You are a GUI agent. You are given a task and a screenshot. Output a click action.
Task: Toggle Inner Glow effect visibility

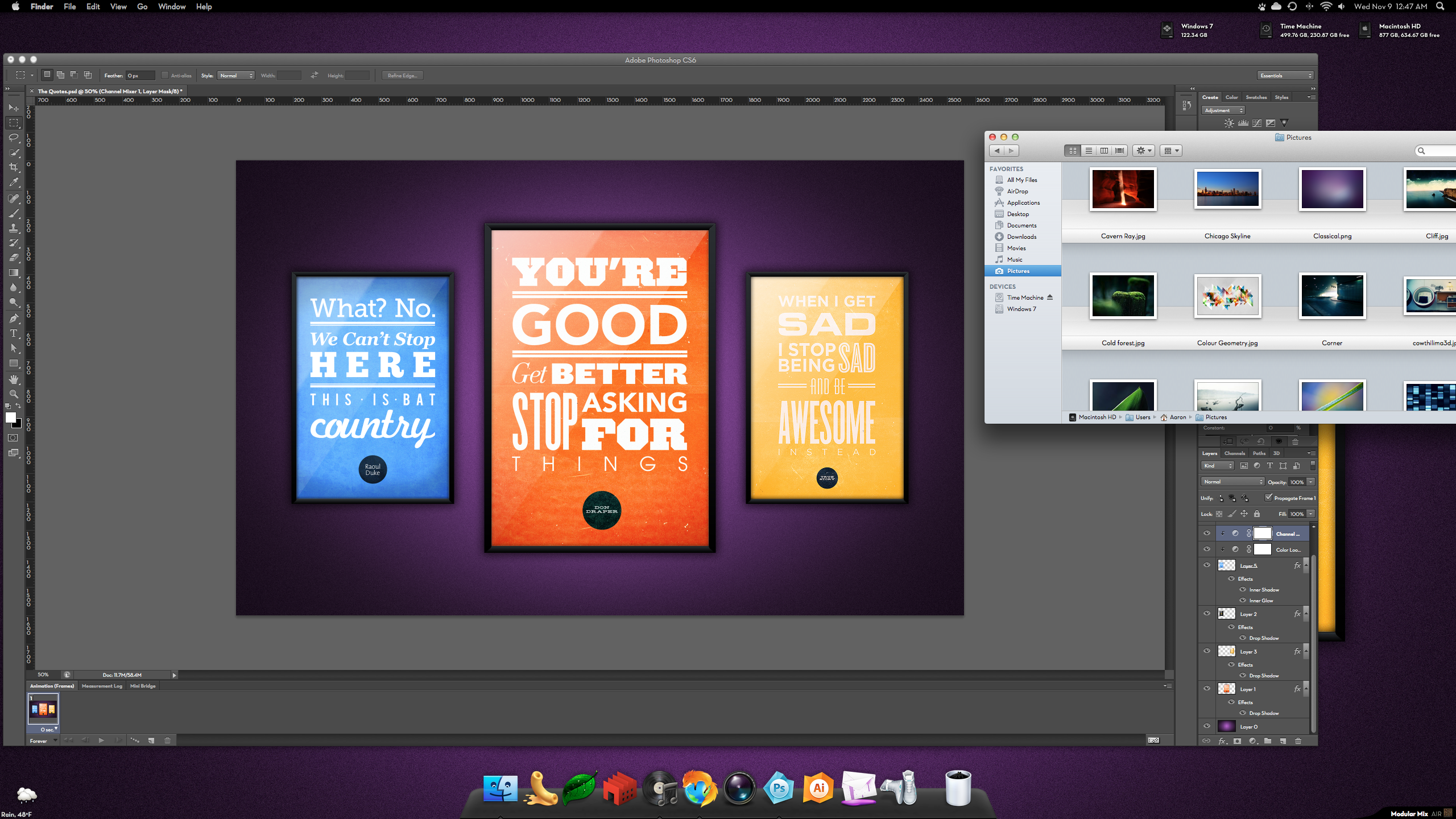(1243, 601)
